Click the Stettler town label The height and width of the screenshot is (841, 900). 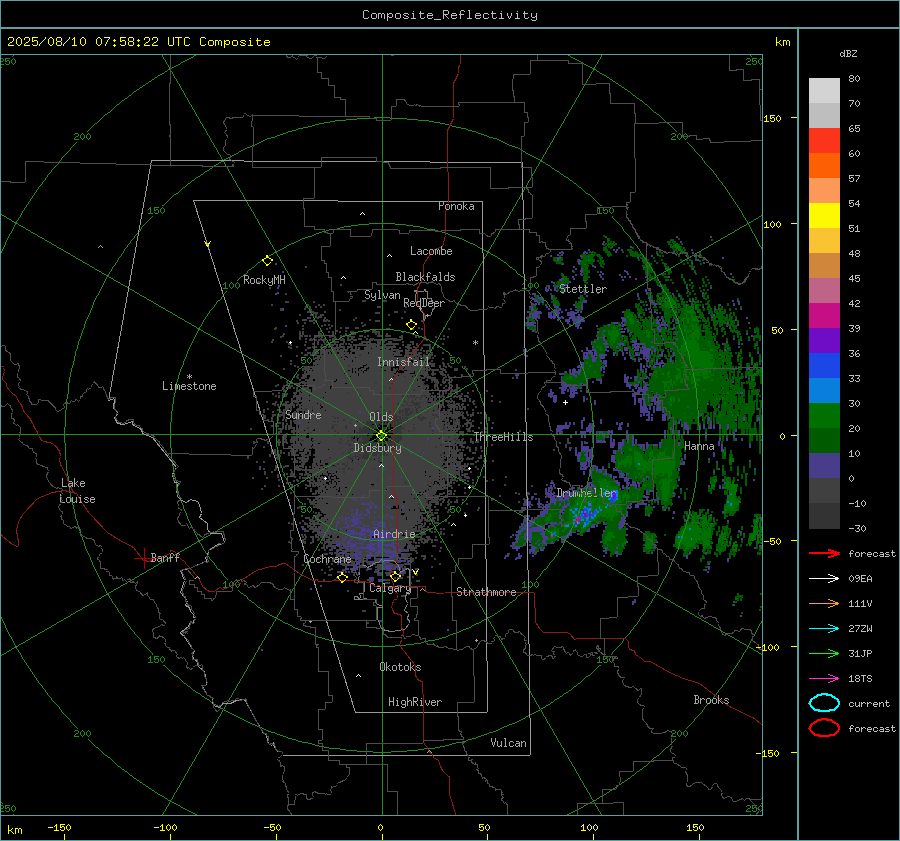(x=583, y=289)
